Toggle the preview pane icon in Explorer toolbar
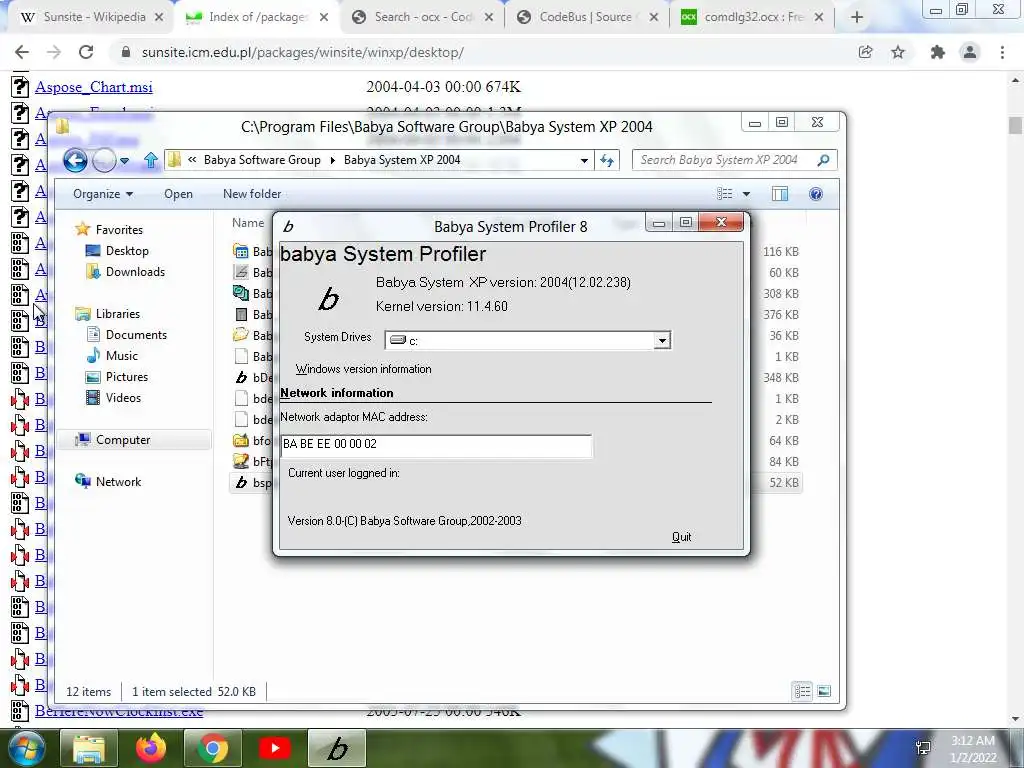This screenshot has height=768, width=1024. (x=780, y=194)
